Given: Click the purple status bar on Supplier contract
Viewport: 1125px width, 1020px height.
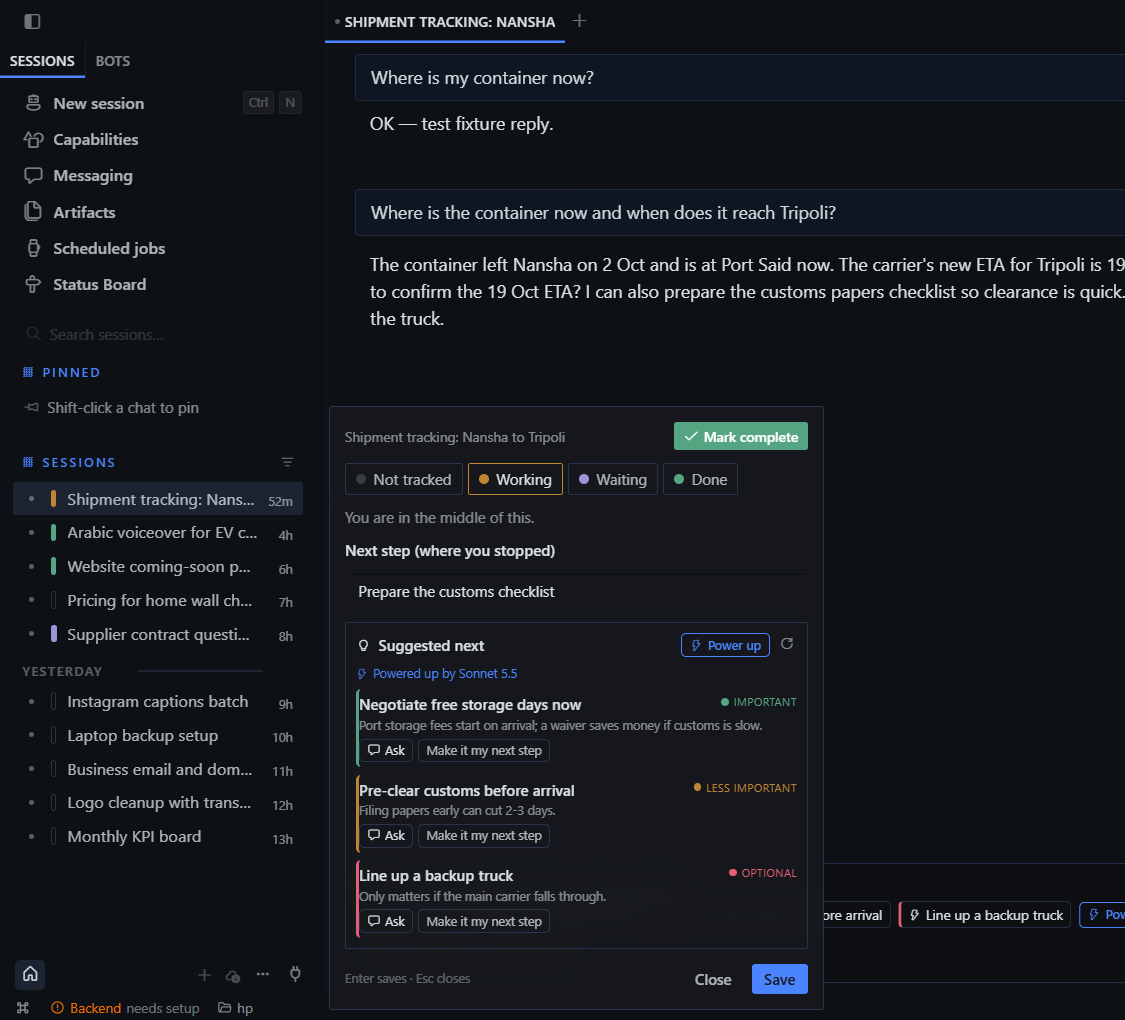Looking at the screenshot, I should coord(53,634).
